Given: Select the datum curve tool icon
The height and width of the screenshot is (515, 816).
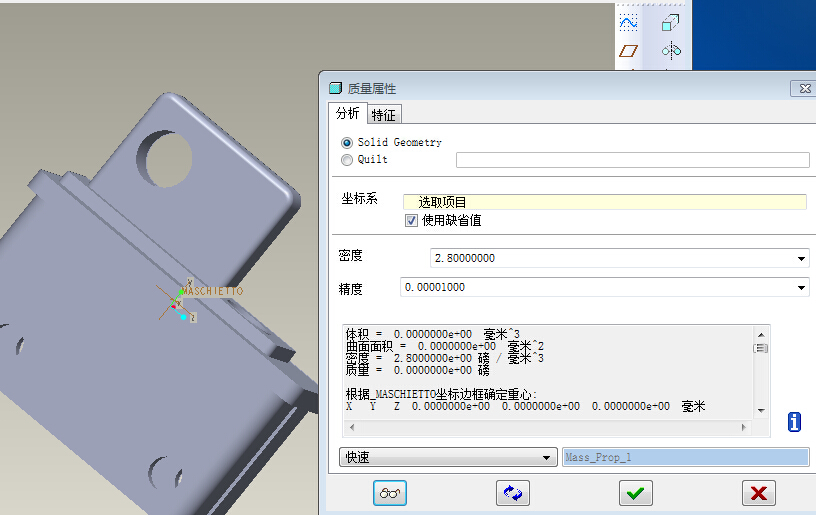Looking at the screenshot, I should (x=628, y=23).
